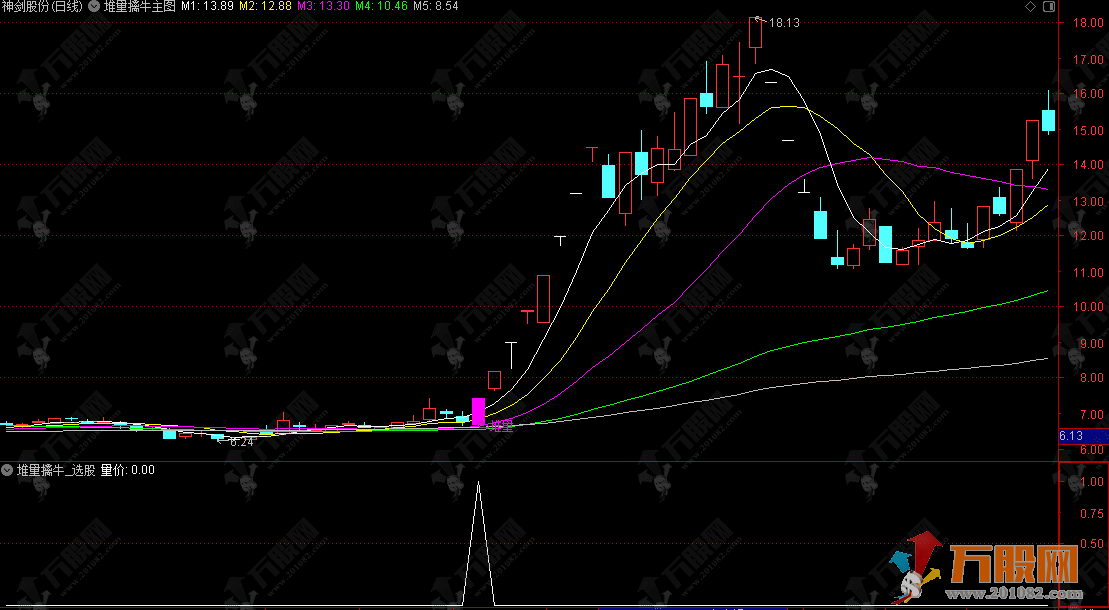1109x610 pixels.
Task: Click the 量价: 0.00 value label
Action: click(x=128, y=469)
